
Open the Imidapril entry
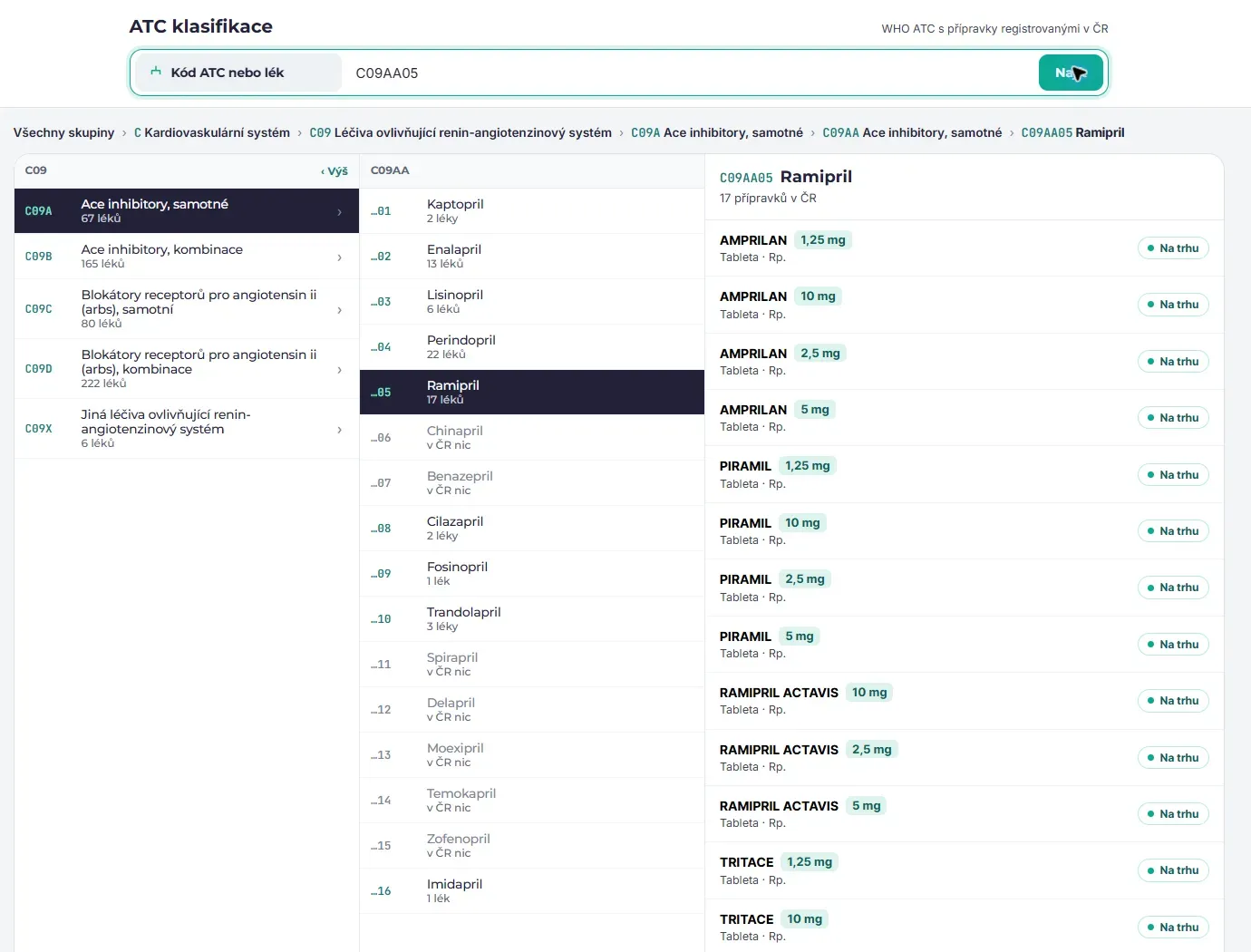point(532,891)
